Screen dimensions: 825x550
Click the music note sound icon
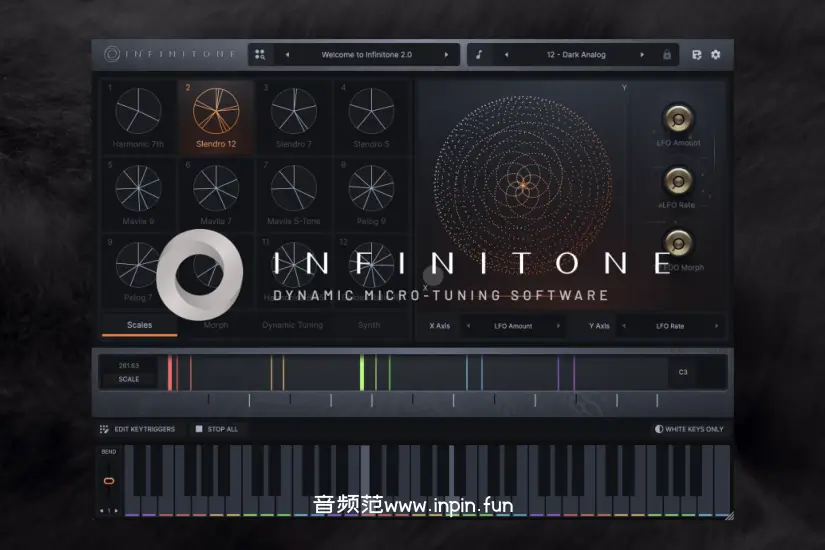(x=479, y=54)
